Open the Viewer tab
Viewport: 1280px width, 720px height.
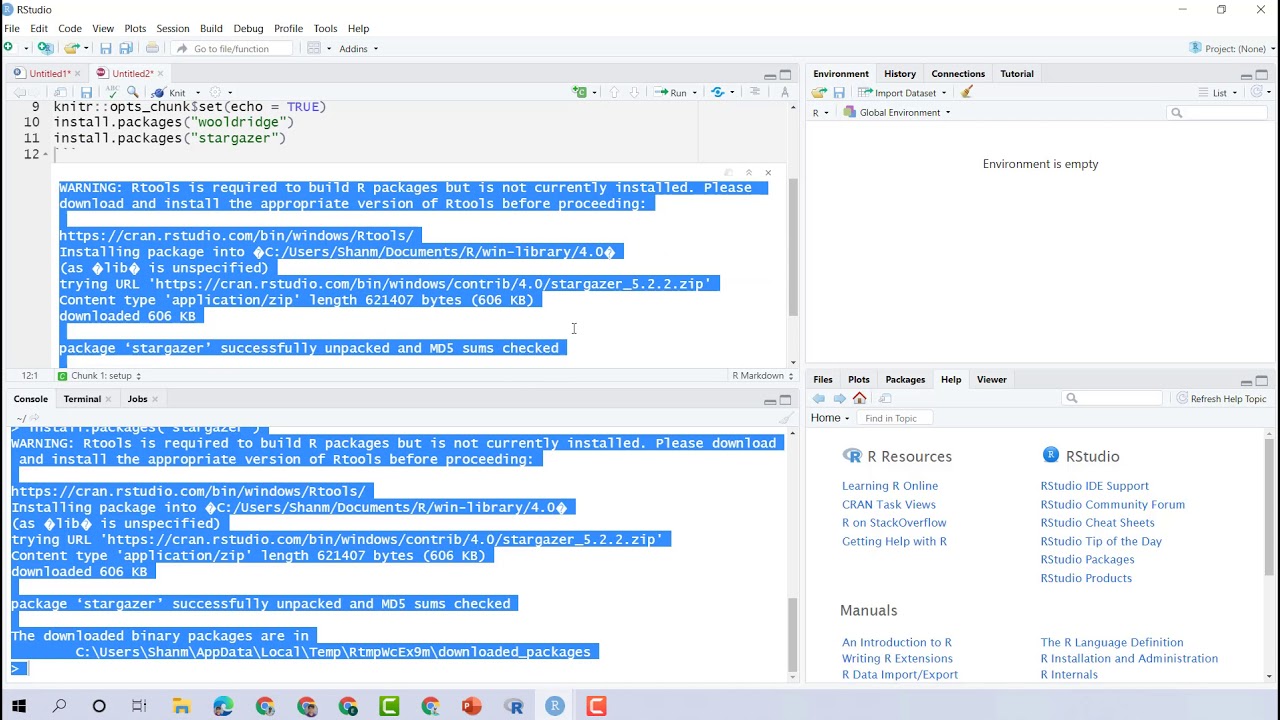click(991, 379)
